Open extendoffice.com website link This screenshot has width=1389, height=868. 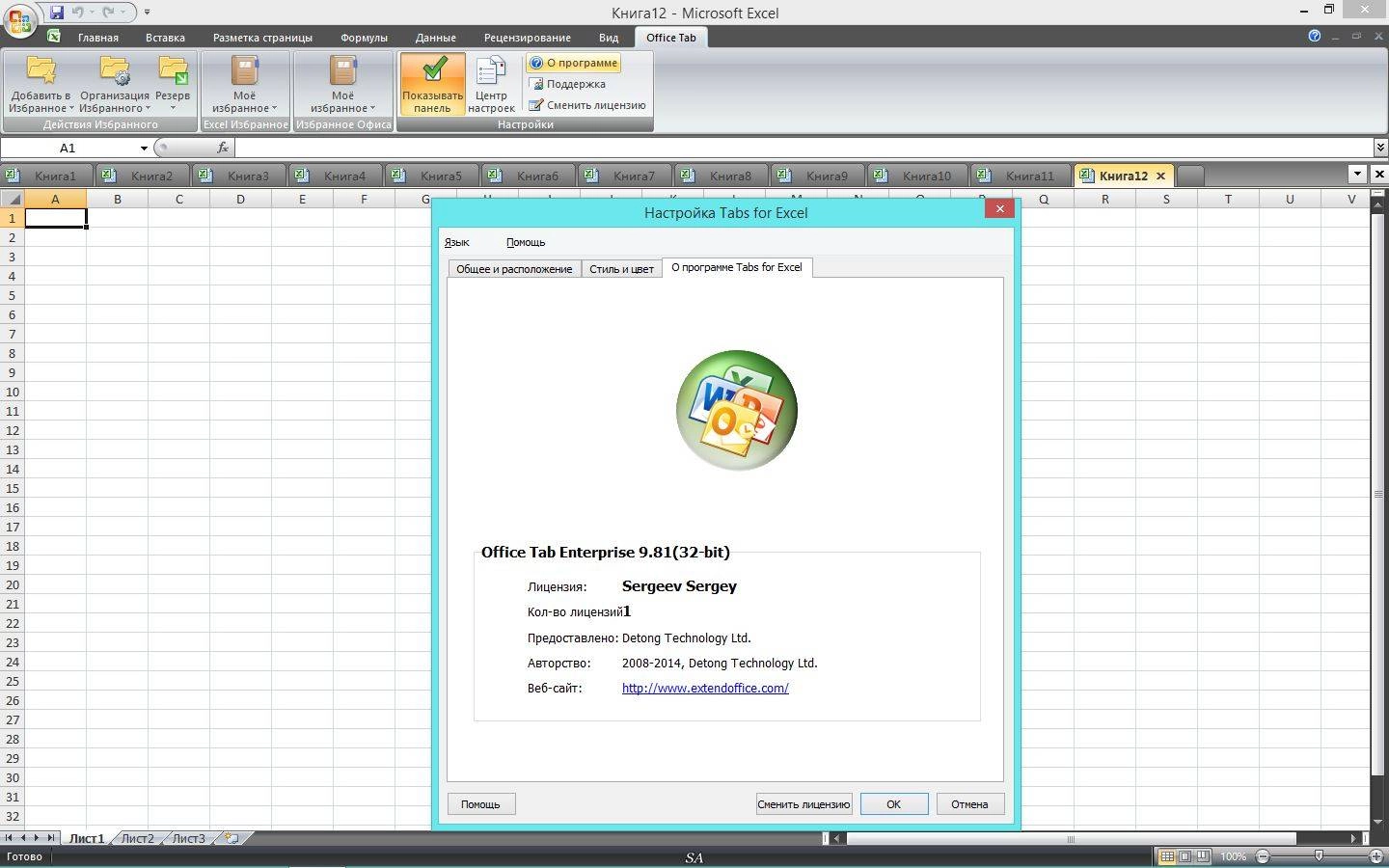coord(705,688)
